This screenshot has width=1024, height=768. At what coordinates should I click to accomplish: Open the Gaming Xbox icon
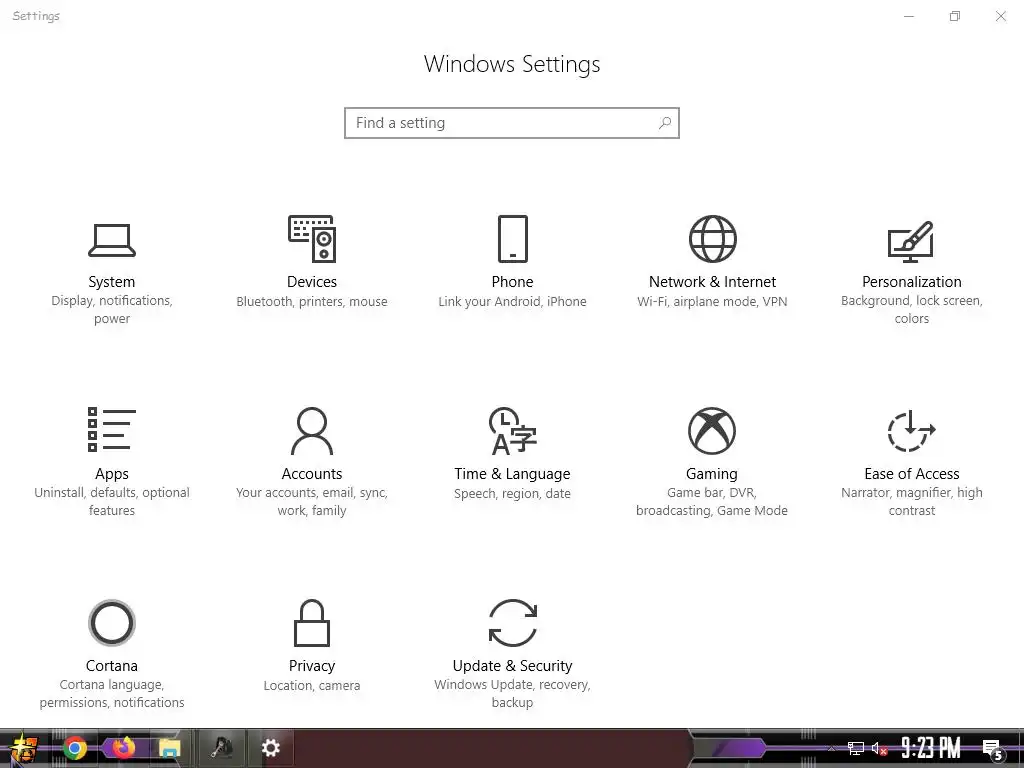click(x=712, y=431)
